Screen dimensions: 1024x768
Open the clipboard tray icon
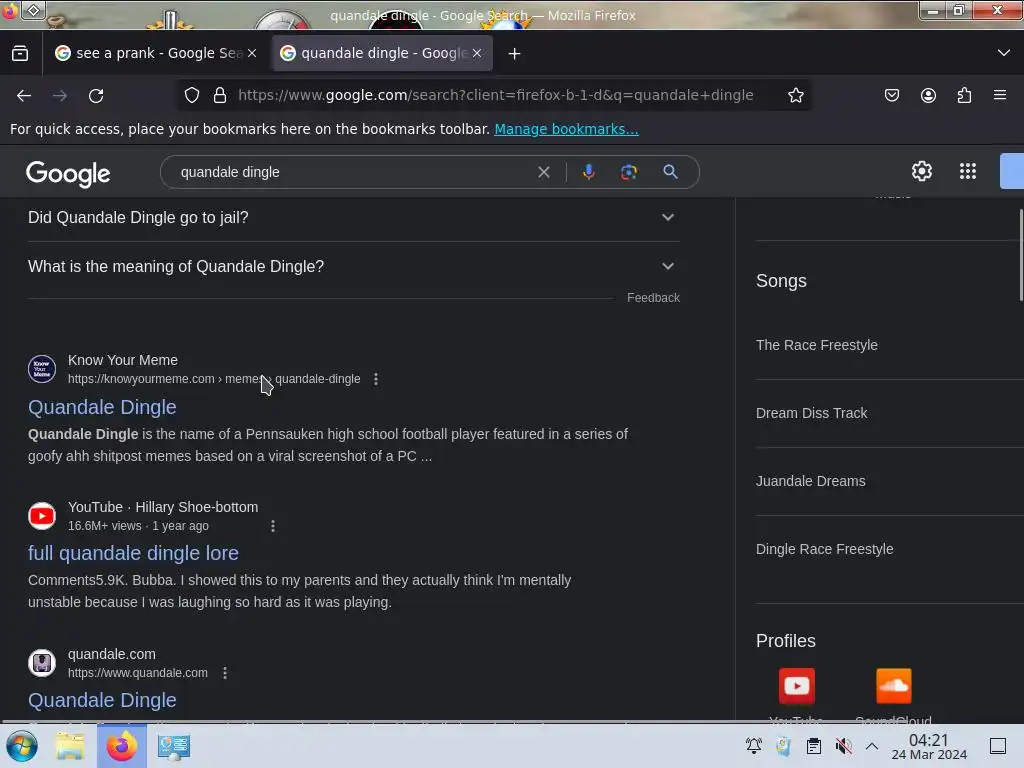coord(814,746)
